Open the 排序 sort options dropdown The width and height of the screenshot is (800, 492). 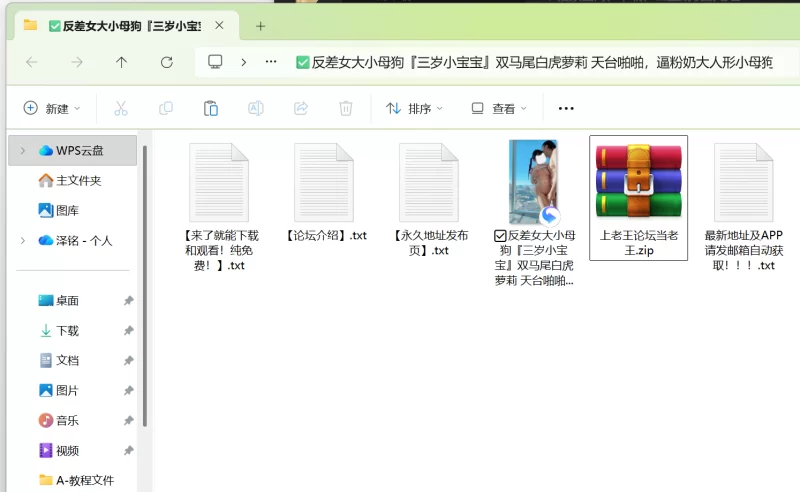(x=414, y=108)
